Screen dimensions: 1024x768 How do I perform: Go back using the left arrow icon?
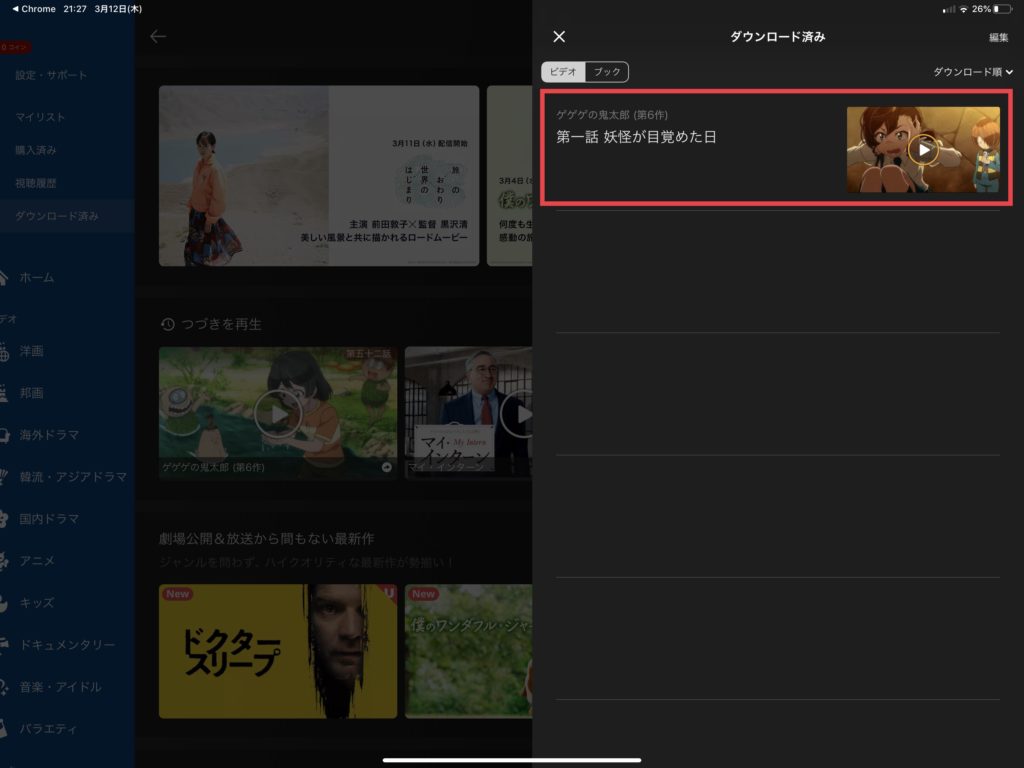(x=157, y=37)
